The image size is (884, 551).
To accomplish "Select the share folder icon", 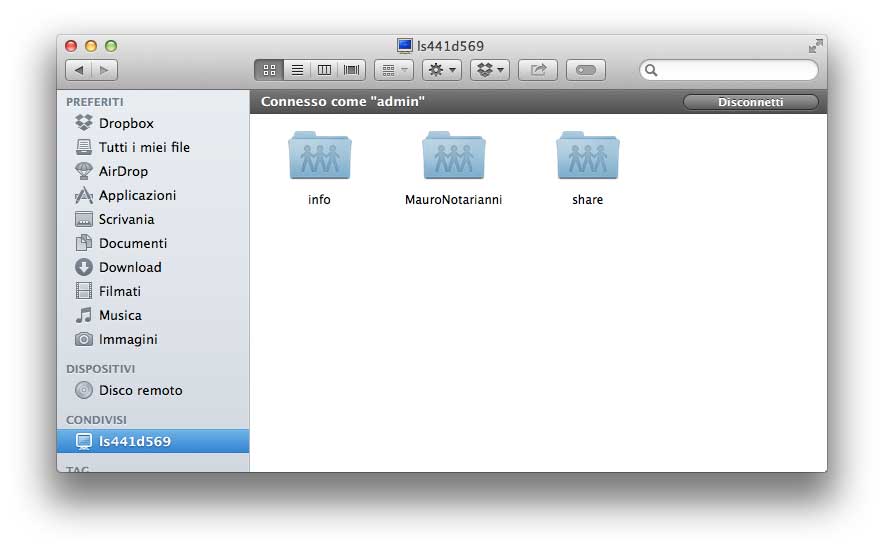I will coord(588,155).
